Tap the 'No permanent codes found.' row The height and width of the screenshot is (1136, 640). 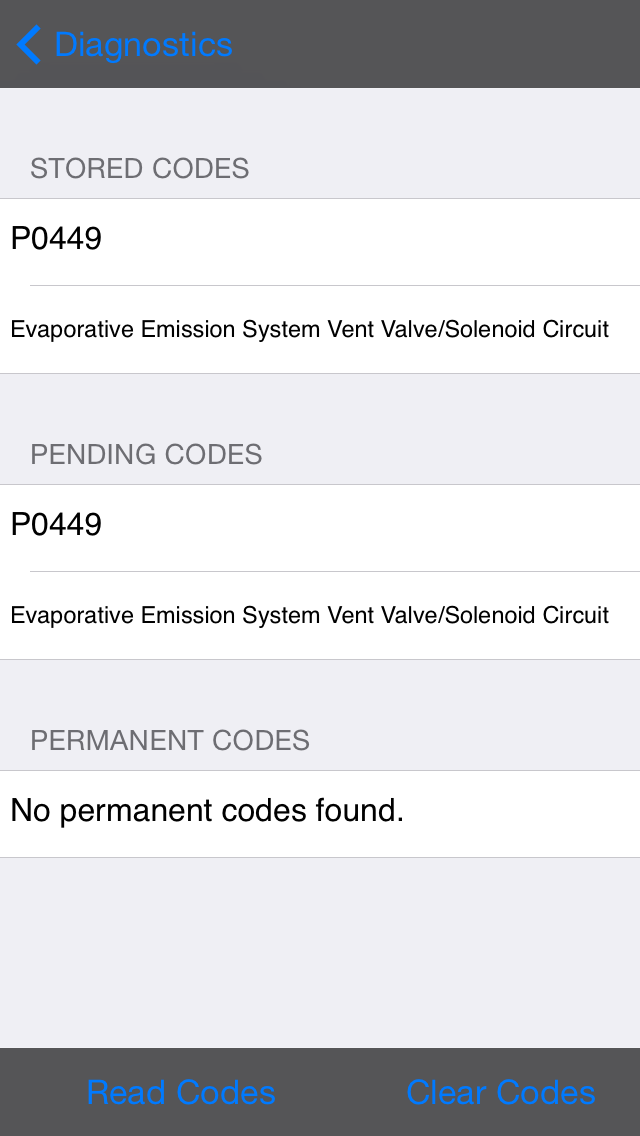(207, 812)
